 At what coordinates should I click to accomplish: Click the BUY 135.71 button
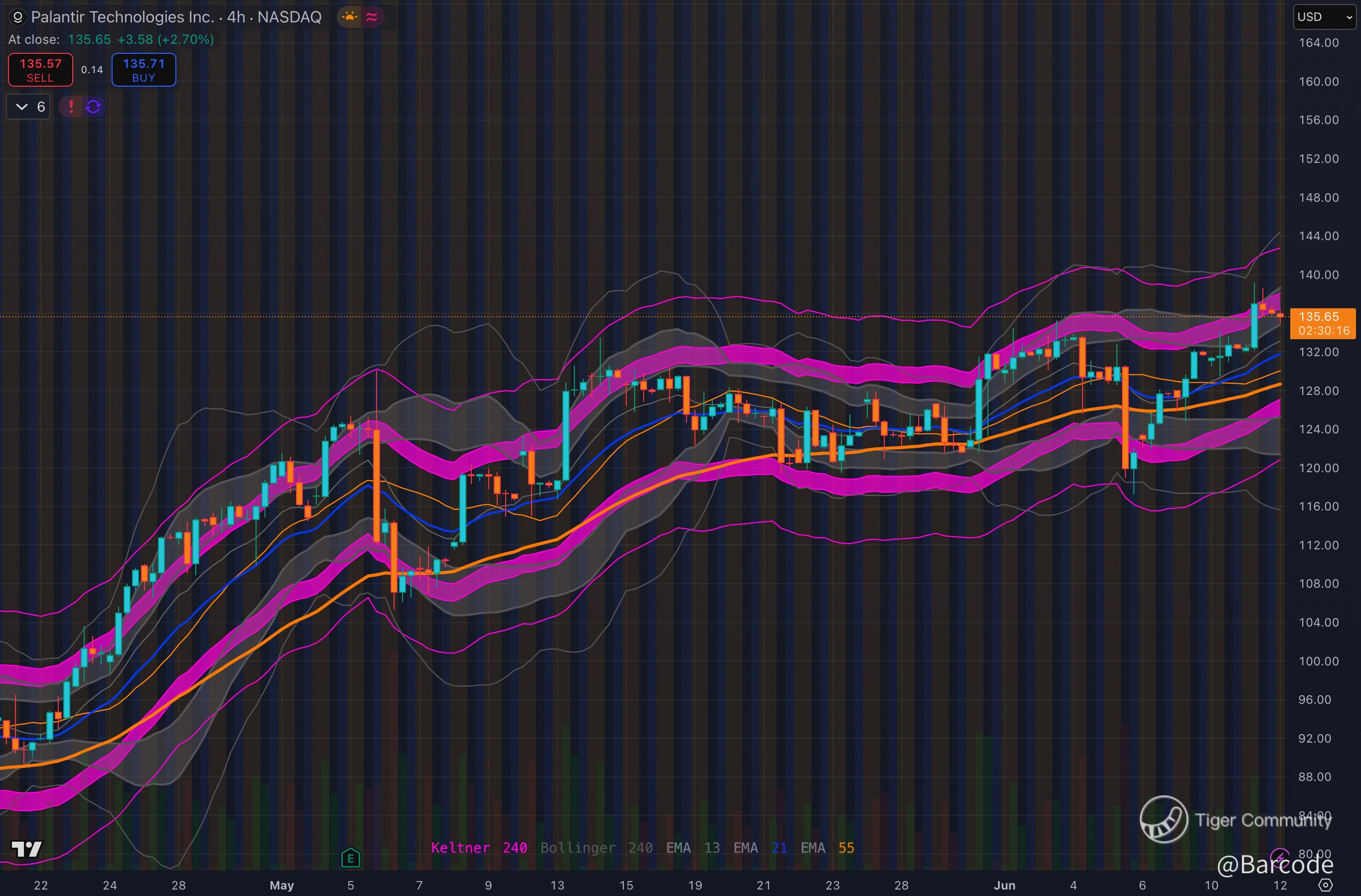point(143,70)
